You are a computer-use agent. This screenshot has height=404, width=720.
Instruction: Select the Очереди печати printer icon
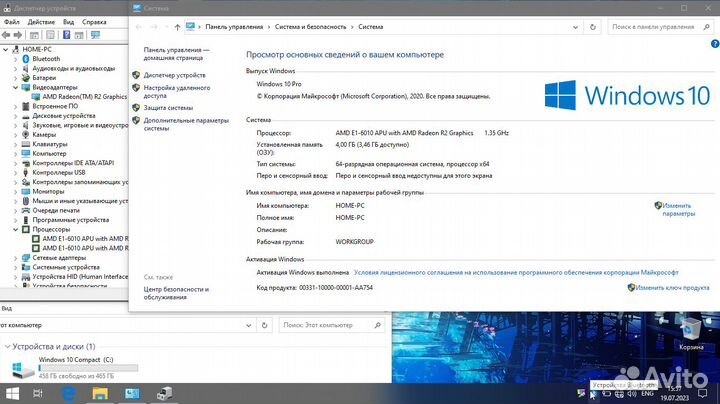[x=26, y=210]
